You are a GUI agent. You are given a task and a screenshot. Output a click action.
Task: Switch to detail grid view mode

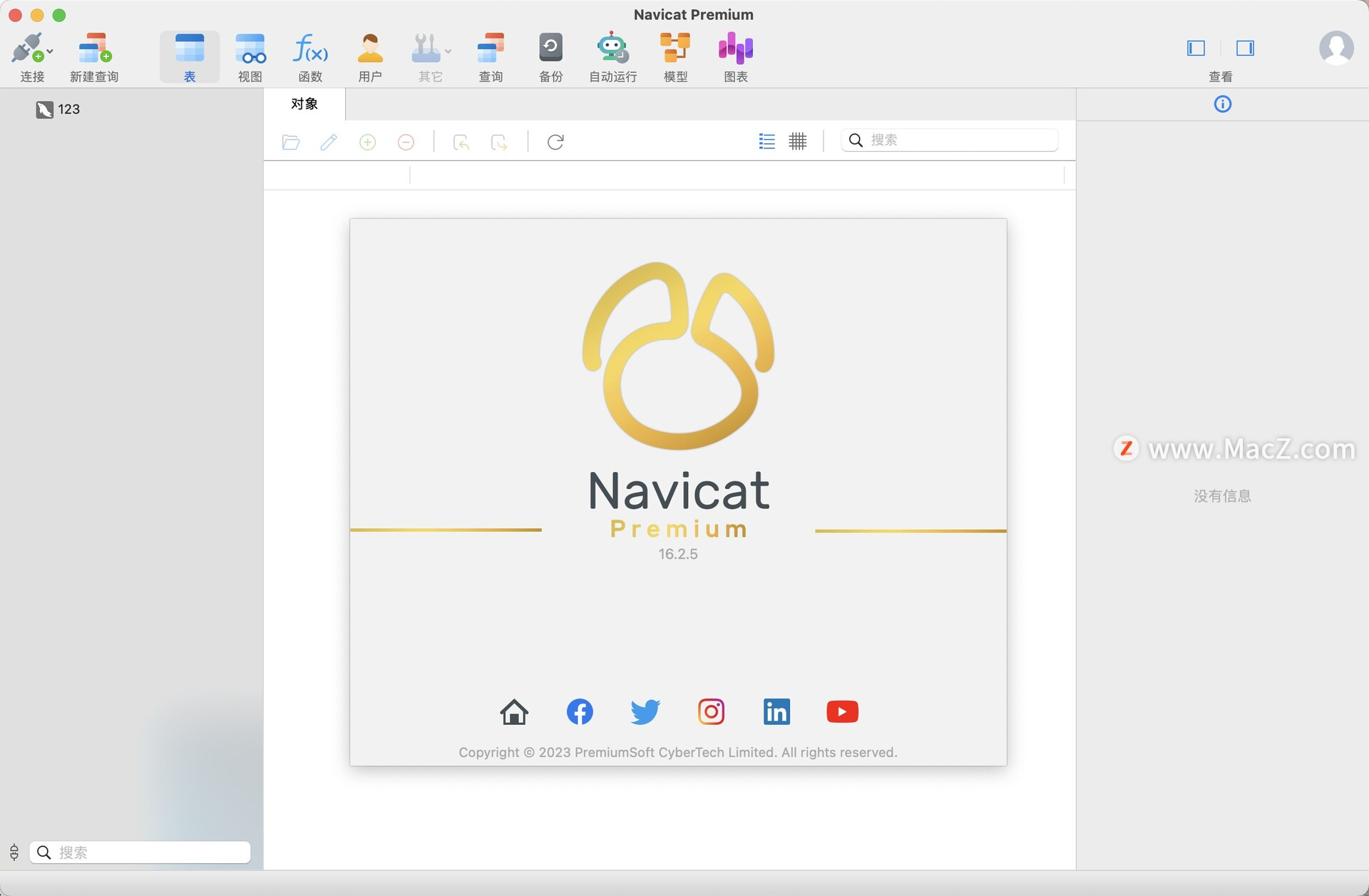point(798,141)
